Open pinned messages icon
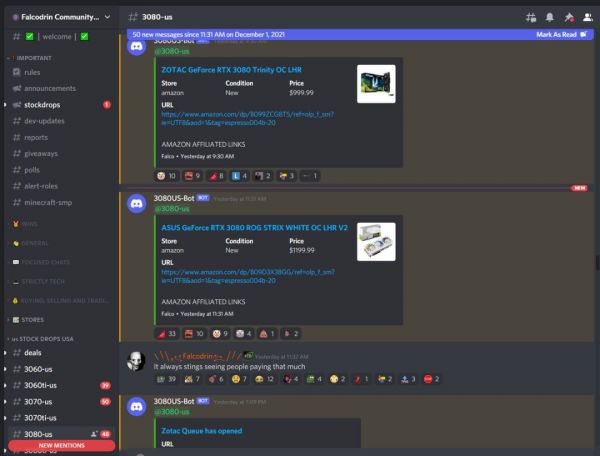 tap(569, 17)
